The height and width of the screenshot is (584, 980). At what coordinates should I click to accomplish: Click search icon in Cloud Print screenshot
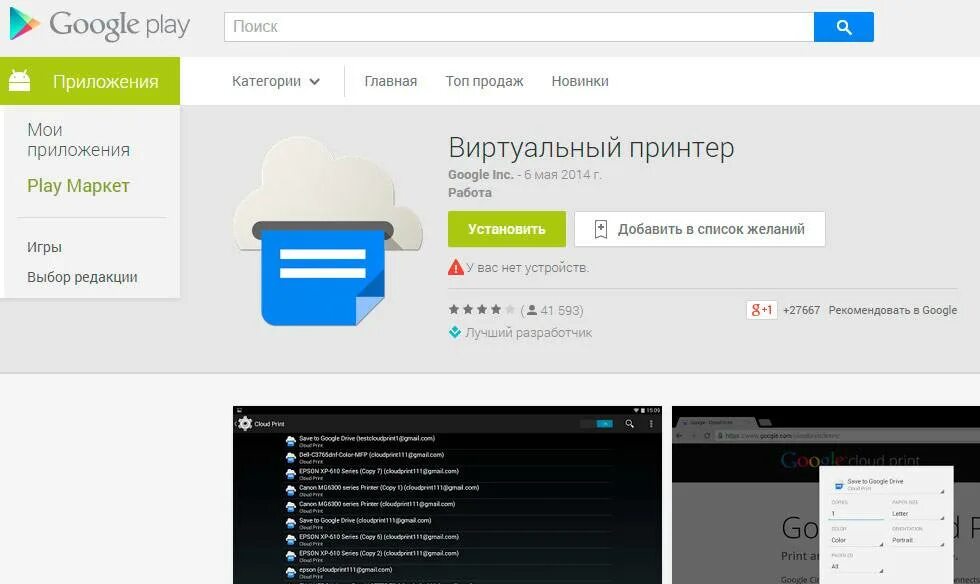pos(629,424)
